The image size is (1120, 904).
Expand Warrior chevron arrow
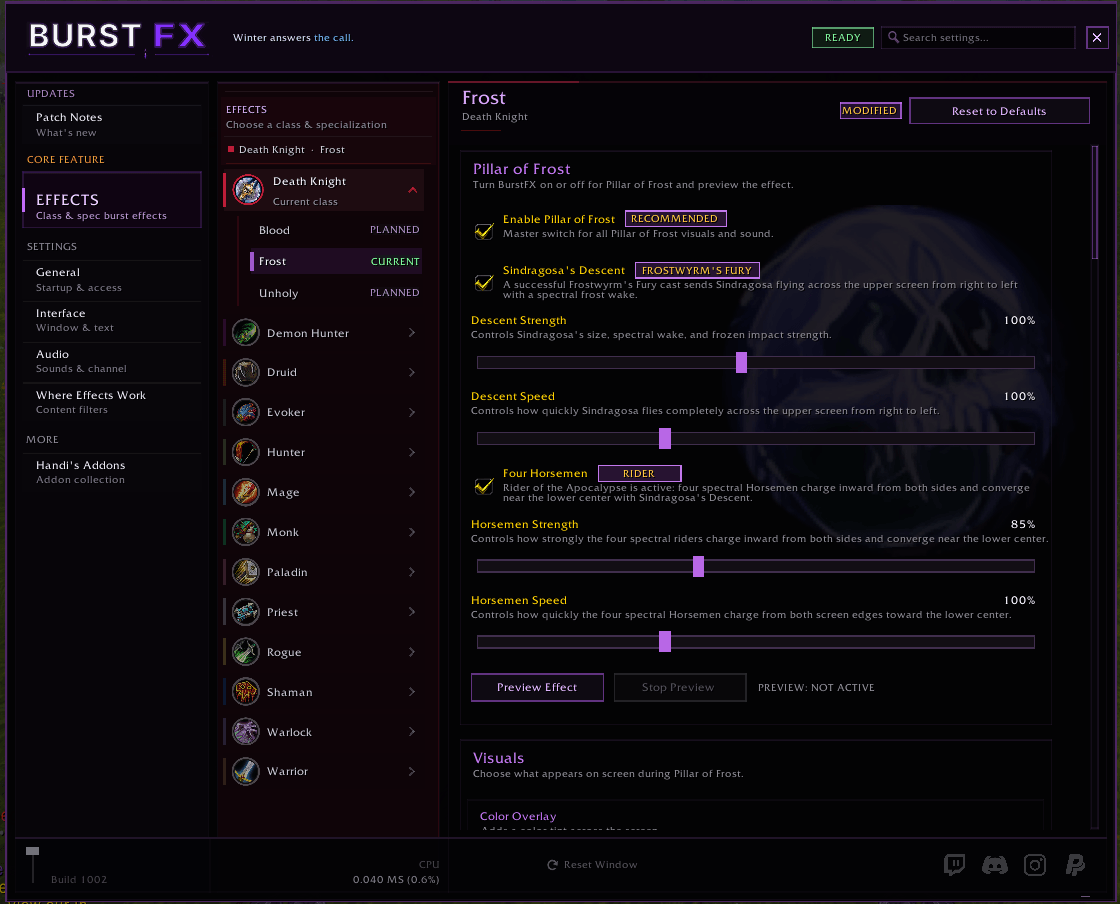pyautogui.click(x=412, y=771)
